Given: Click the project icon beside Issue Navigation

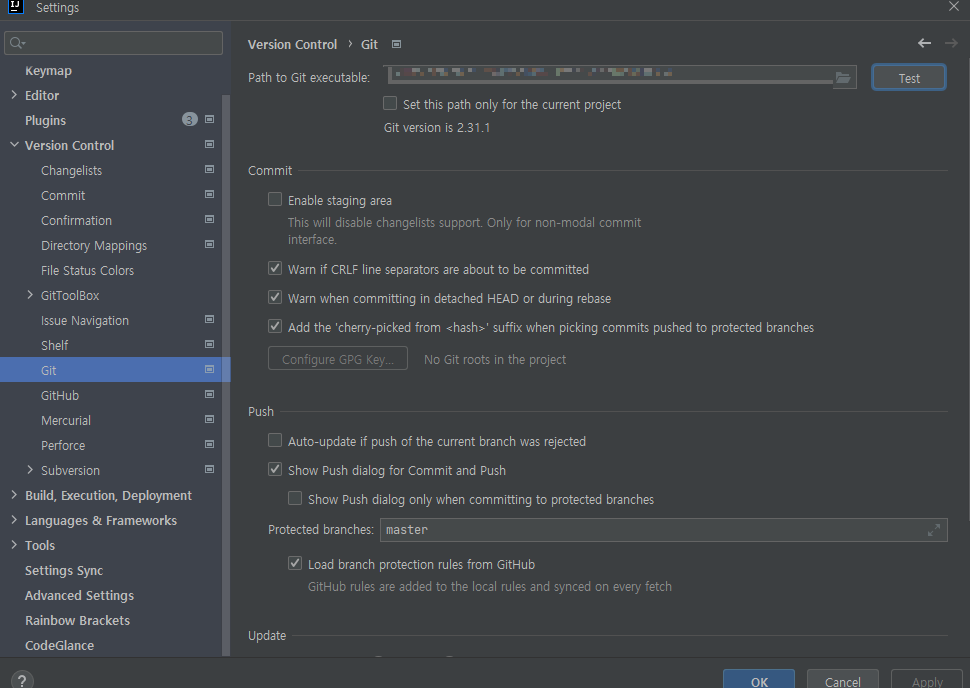Looking at the screenshot, I should pos(210,319).
